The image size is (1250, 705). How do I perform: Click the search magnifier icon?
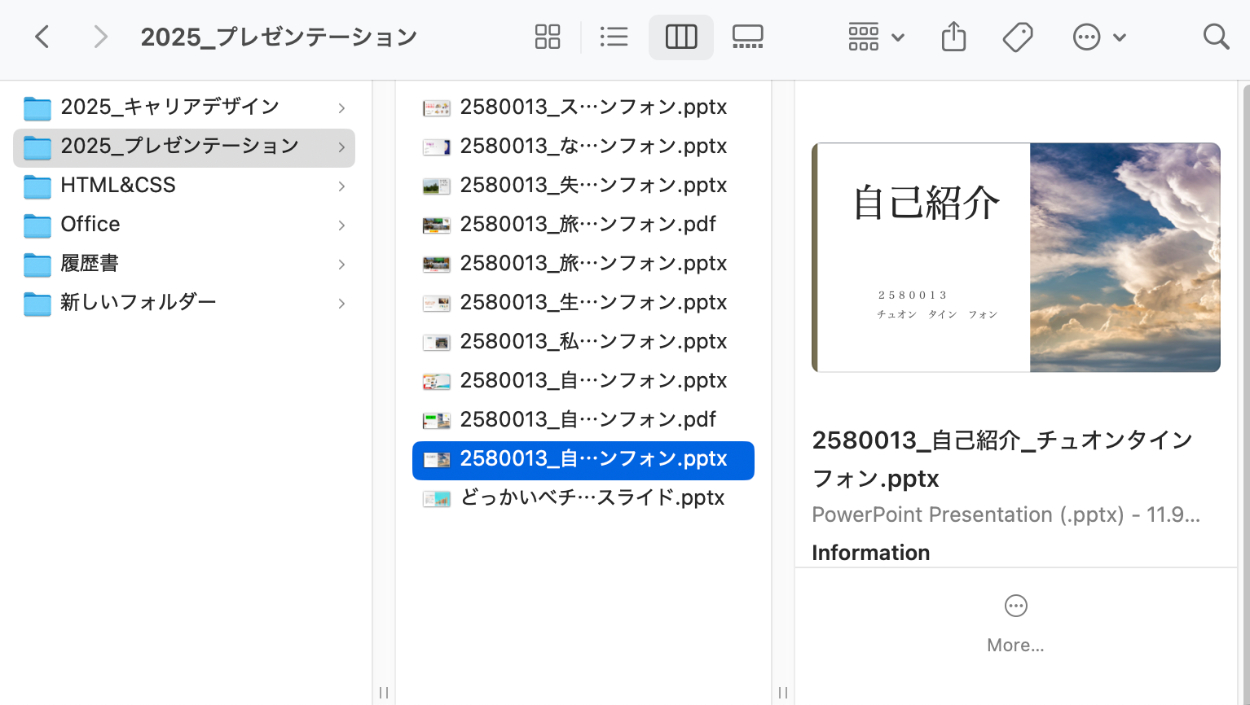1215,38
